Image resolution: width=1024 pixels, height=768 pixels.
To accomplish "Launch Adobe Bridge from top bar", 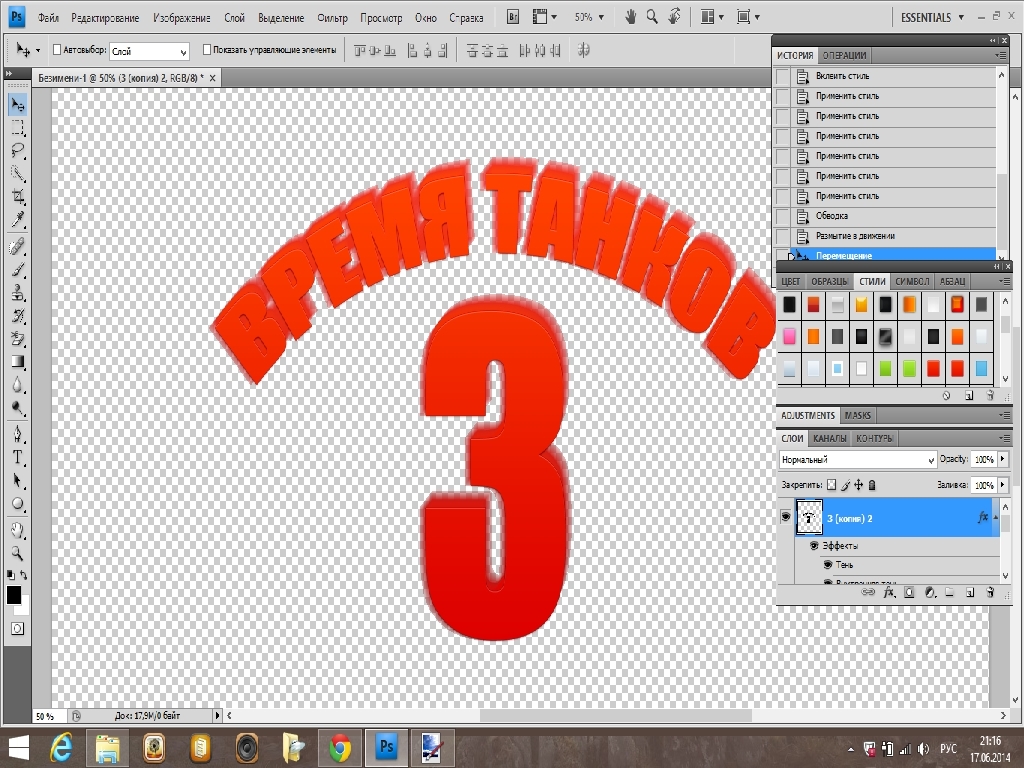I will [x=513, y=17].
